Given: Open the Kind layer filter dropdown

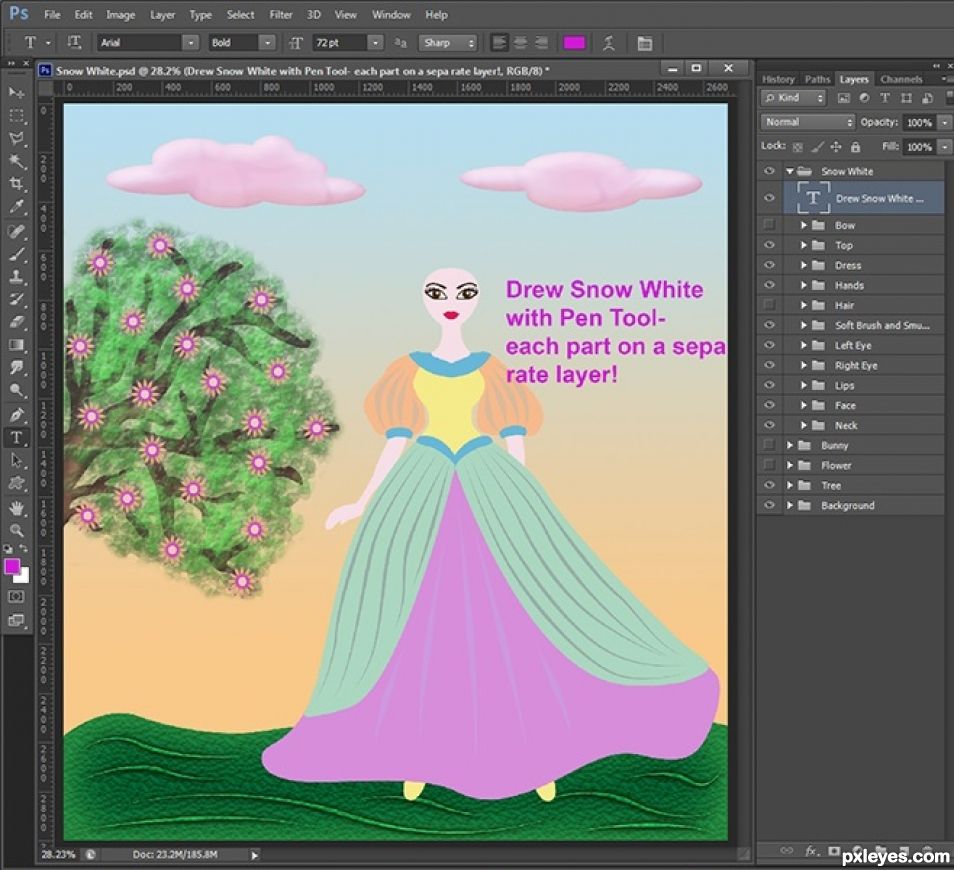Looking at the screenshot, I should 793,98.
